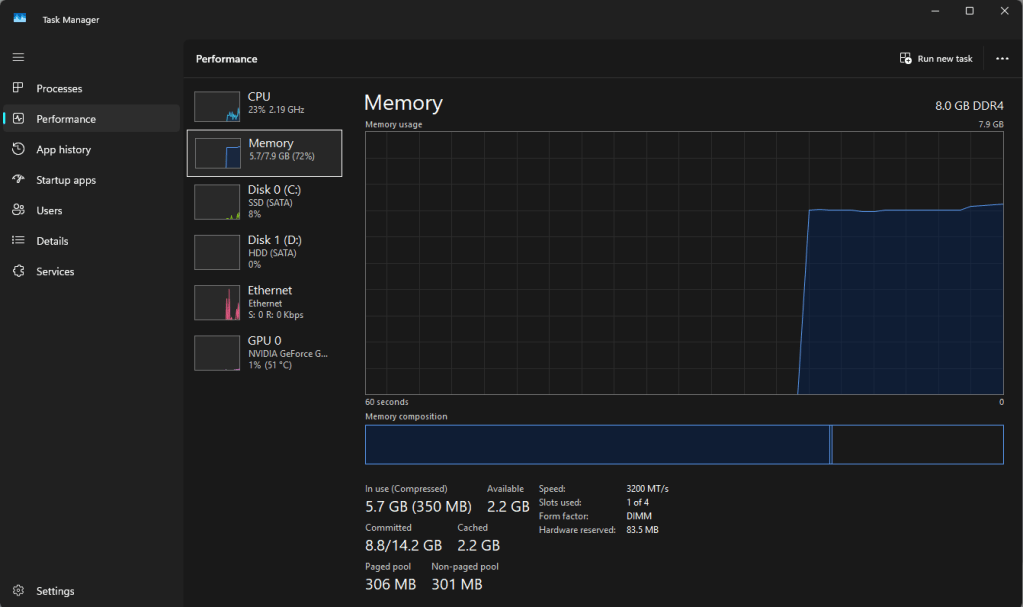Open Settings label in sidebar
1023x607 pixels.
point(55,591)
